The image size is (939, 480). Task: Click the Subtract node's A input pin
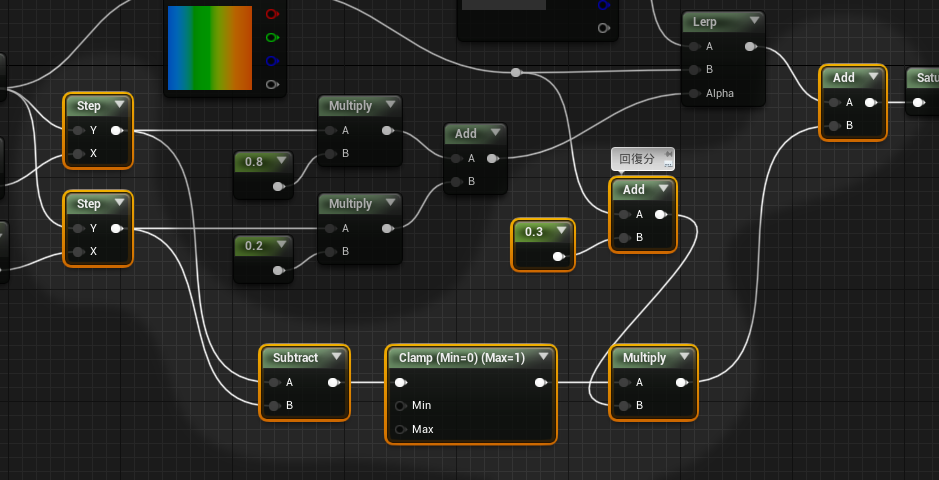tap(274, 382)
